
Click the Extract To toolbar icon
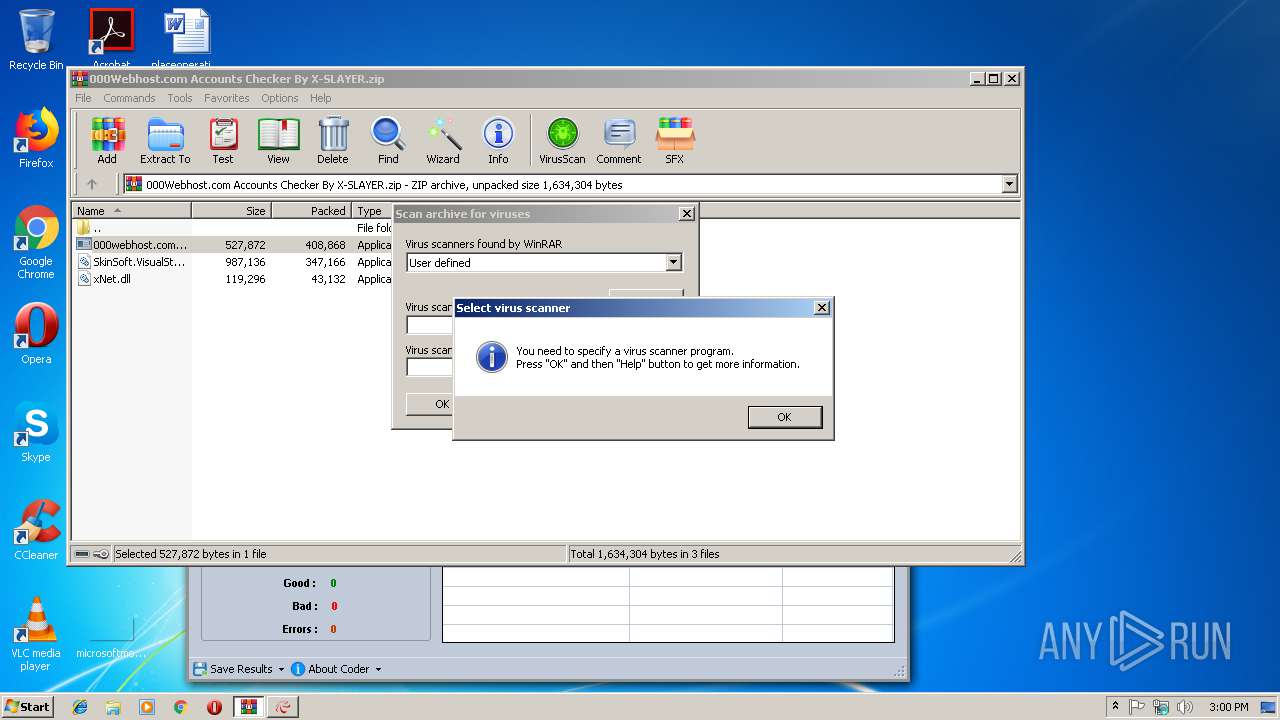pyautogui.click(x=165, y=140)
